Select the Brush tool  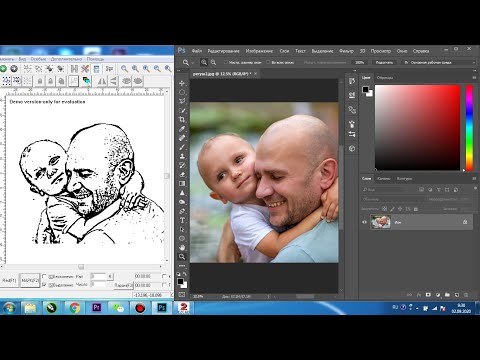pyautogui.click(x=182, y=147)
